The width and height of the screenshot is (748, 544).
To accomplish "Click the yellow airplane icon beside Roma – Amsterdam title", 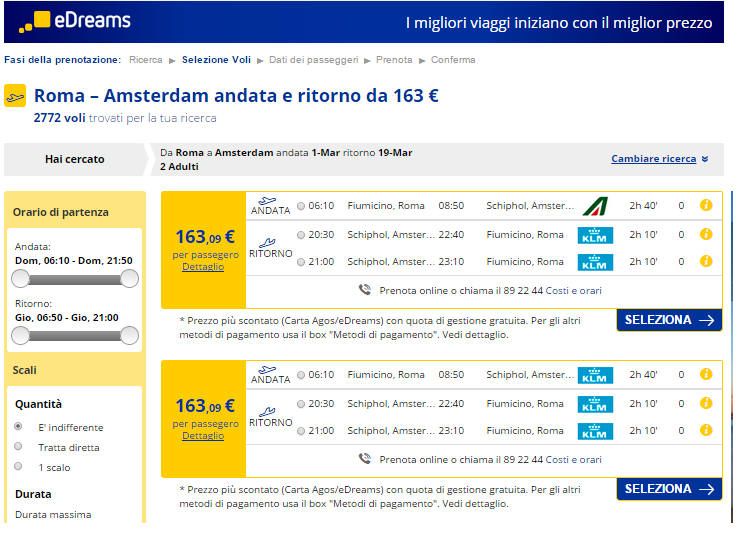I will click(x=15, y=96).
